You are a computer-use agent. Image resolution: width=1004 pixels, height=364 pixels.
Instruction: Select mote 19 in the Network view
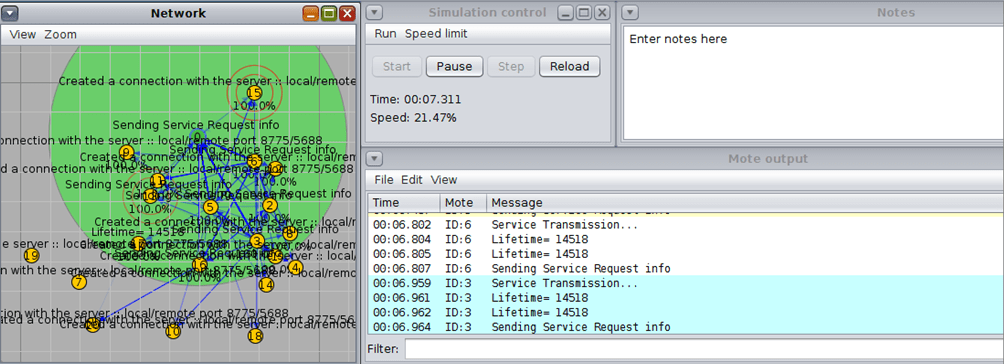31,255
